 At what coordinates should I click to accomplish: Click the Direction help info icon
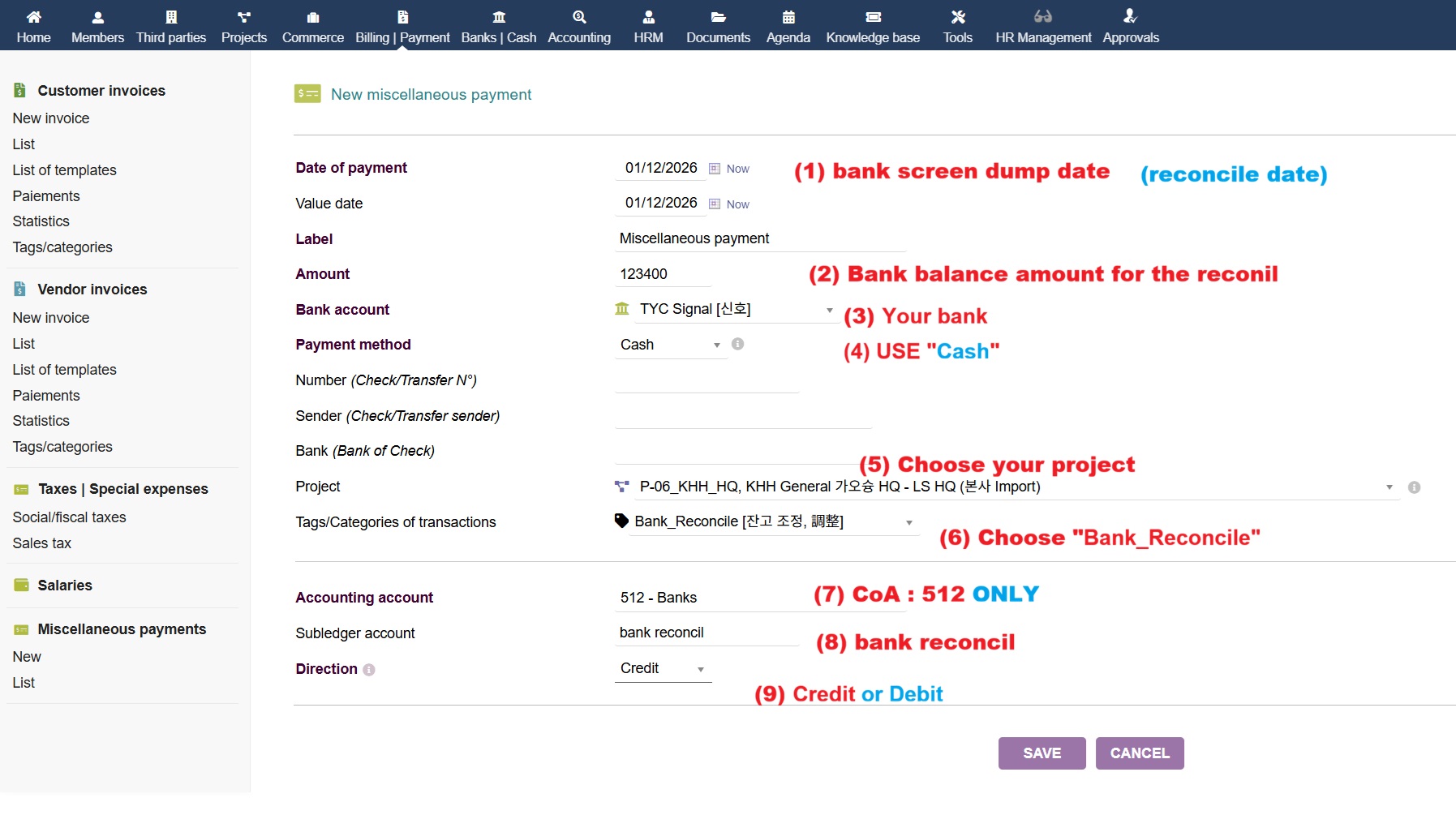[x=369, y=670]
